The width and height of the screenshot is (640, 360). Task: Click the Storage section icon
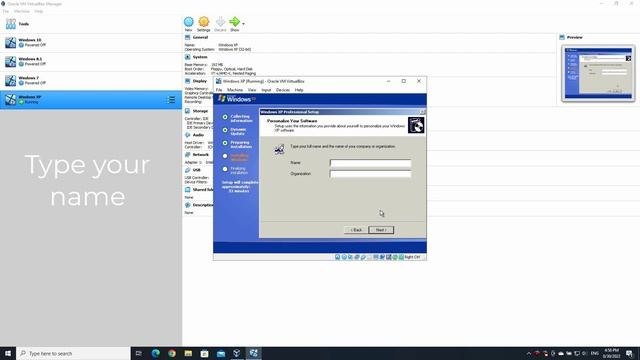[x=188, y=111]
